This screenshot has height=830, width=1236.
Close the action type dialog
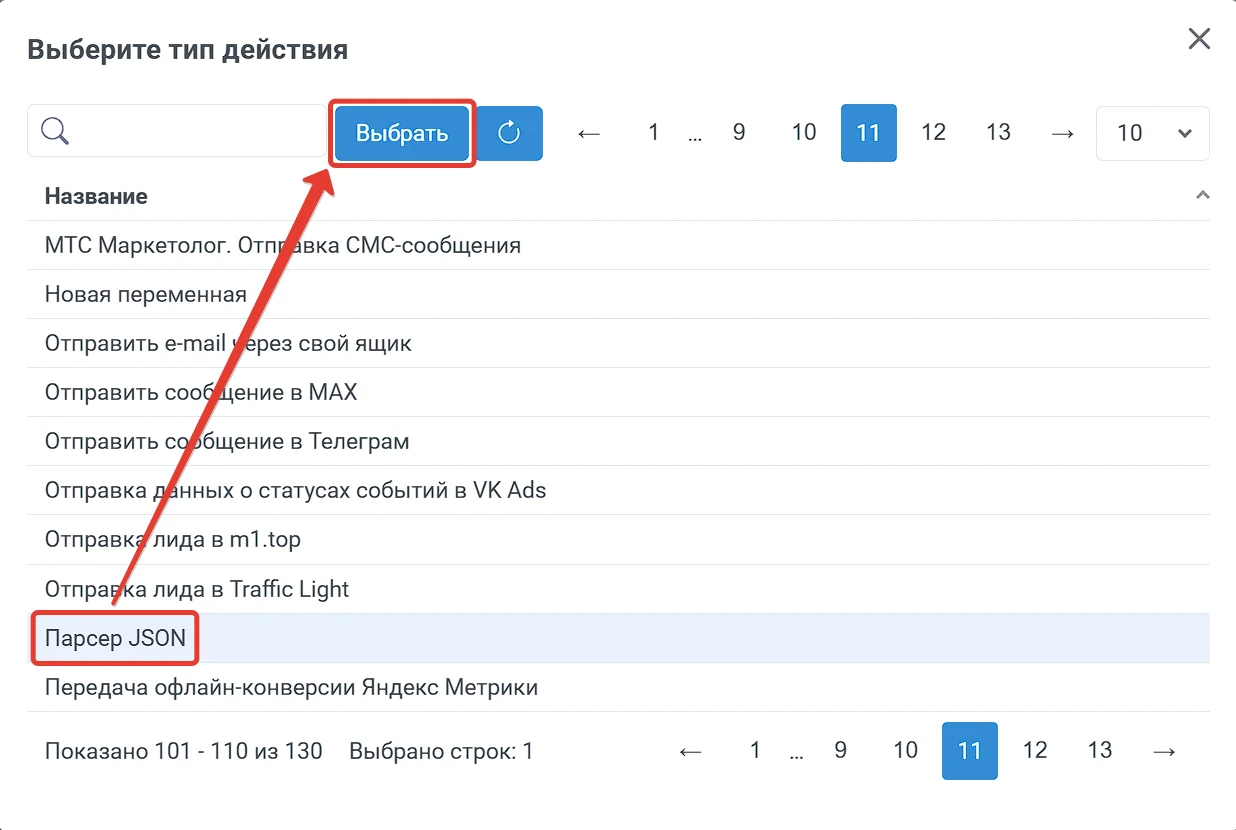(1198, 39)
